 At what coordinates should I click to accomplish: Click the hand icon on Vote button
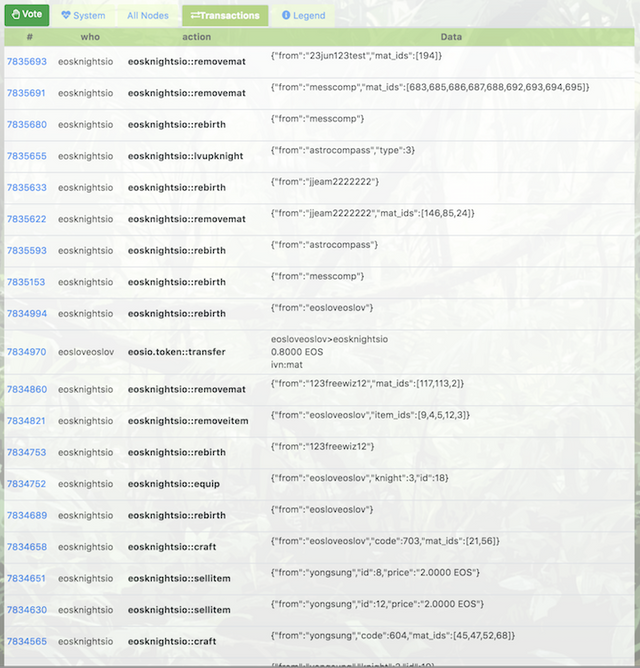(16, 14)
